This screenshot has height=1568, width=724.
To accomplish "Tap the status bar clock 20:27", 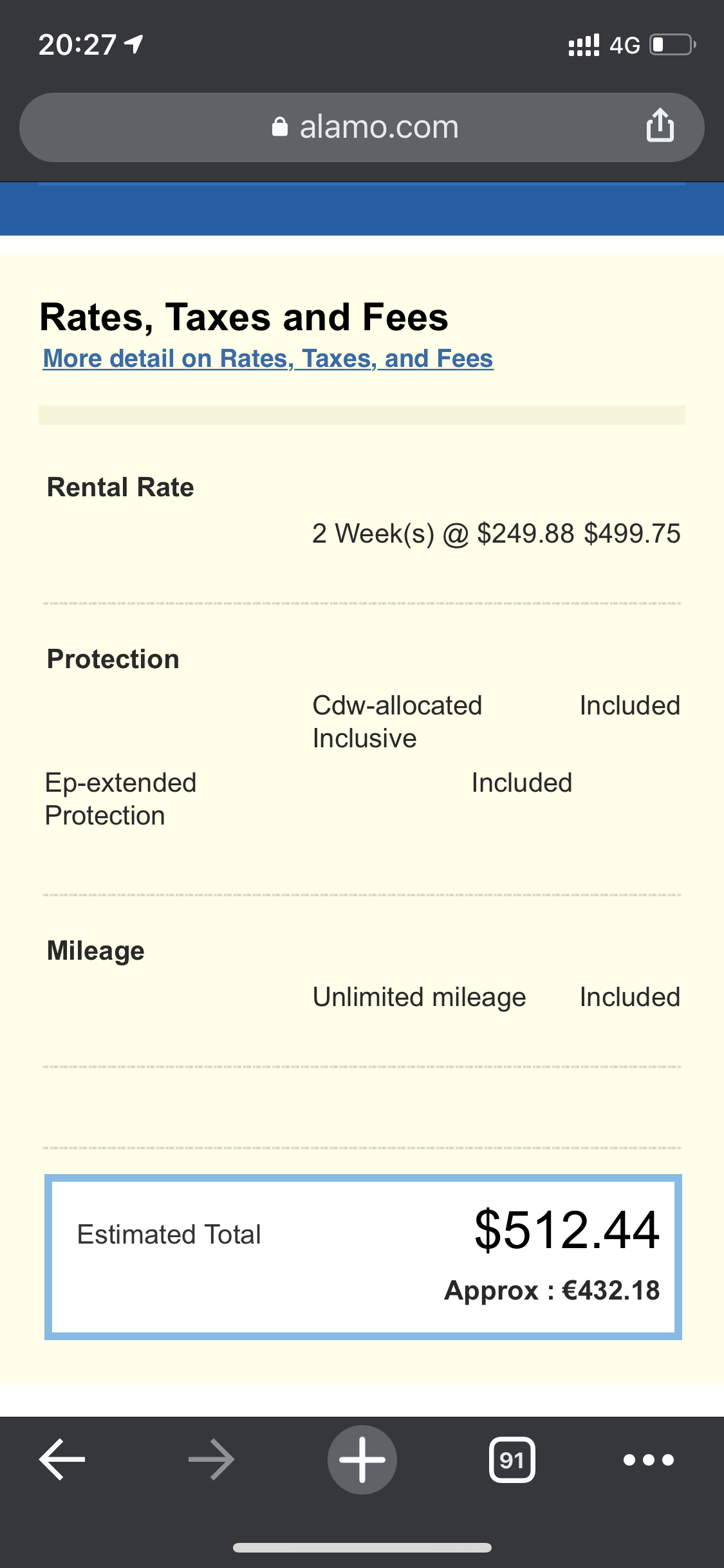I will click(x=77, y=44).
